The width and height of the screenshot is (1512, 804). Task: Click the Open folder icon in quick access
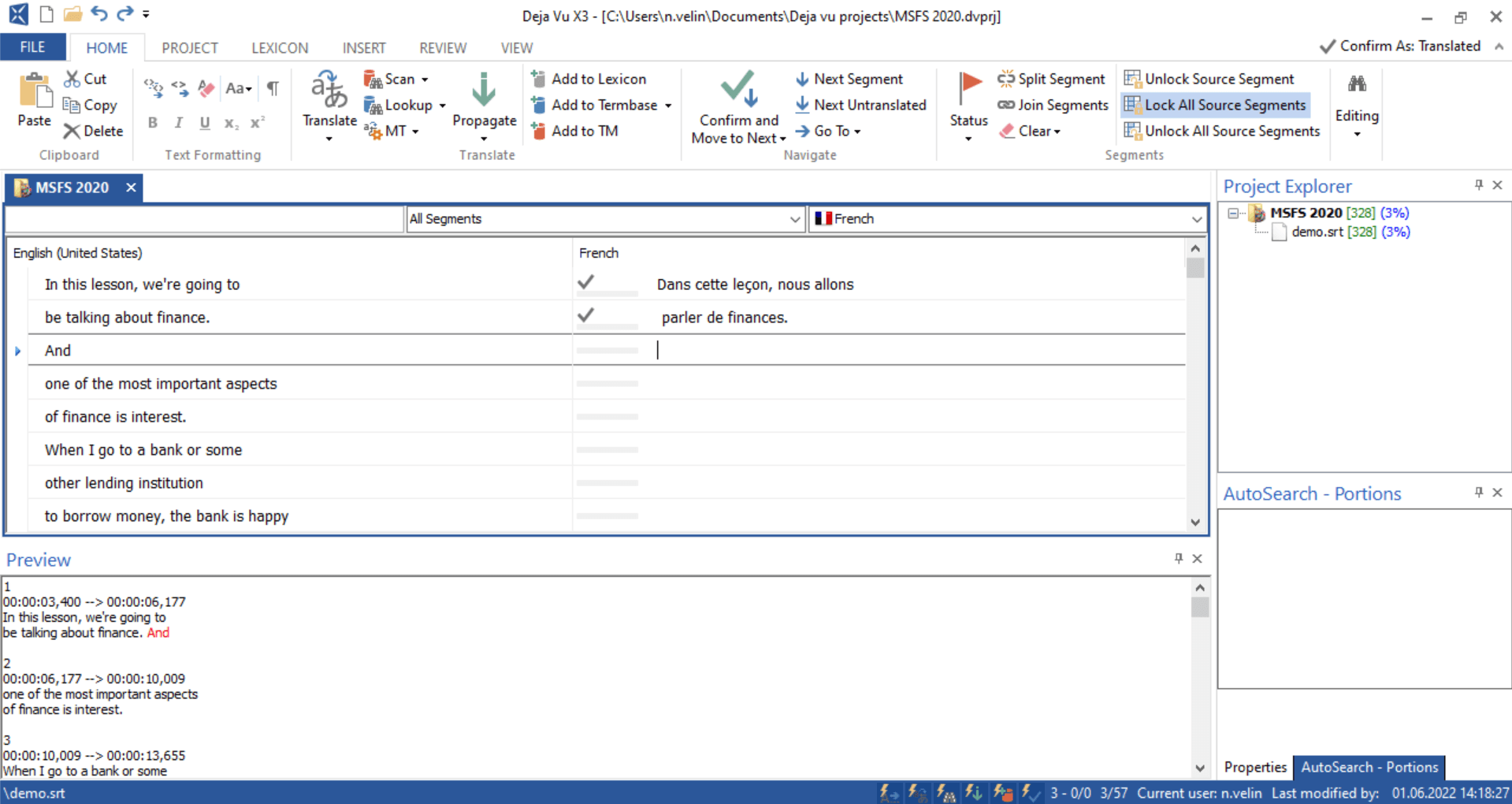(72, 13)
